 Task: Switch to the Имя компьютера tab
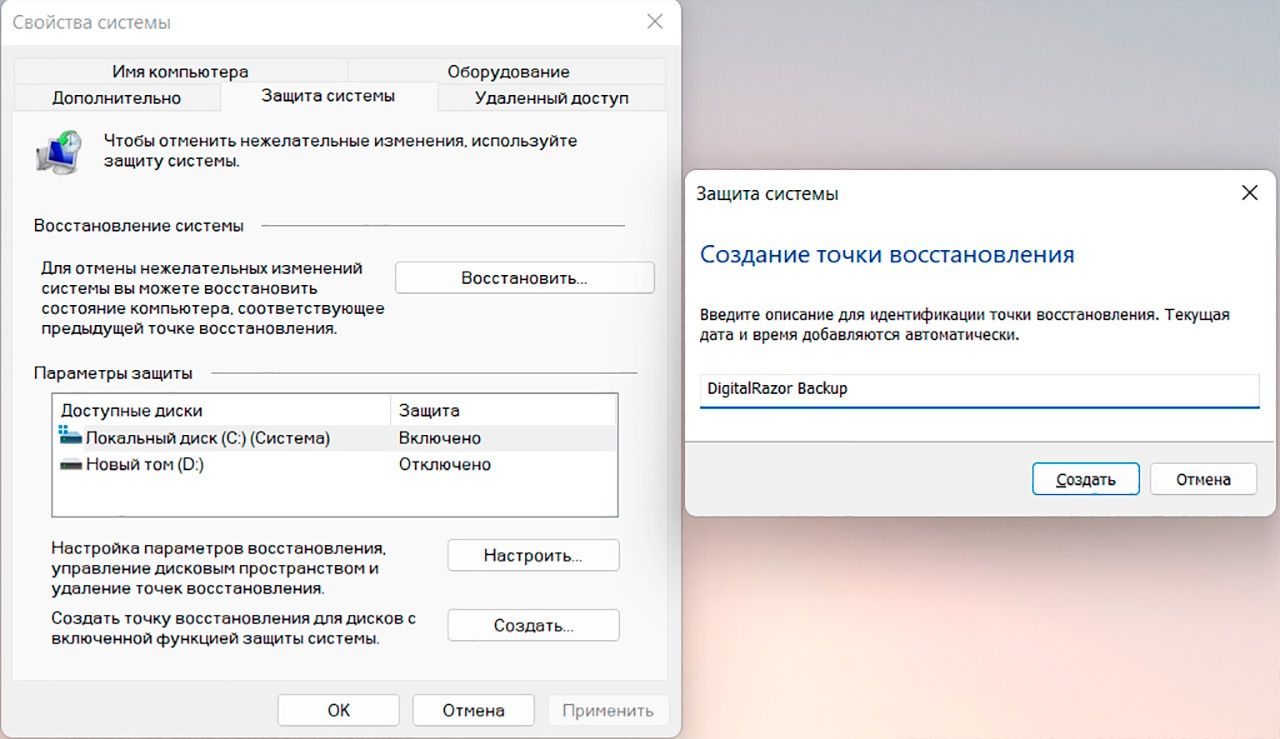click(x=180, y=72)
